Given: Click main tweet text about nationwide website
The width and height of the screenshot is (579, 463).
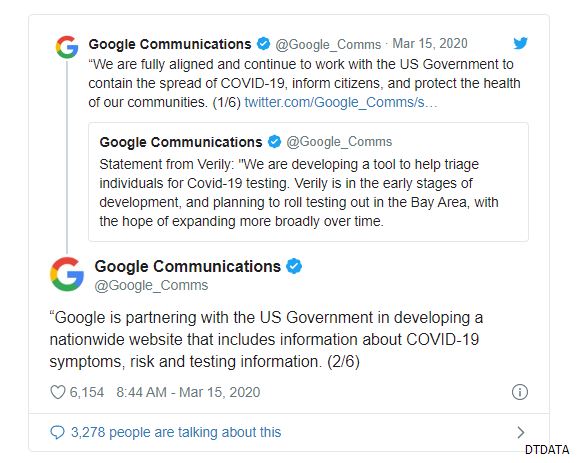Looking at the screenshot, I should tap(266, 339).
